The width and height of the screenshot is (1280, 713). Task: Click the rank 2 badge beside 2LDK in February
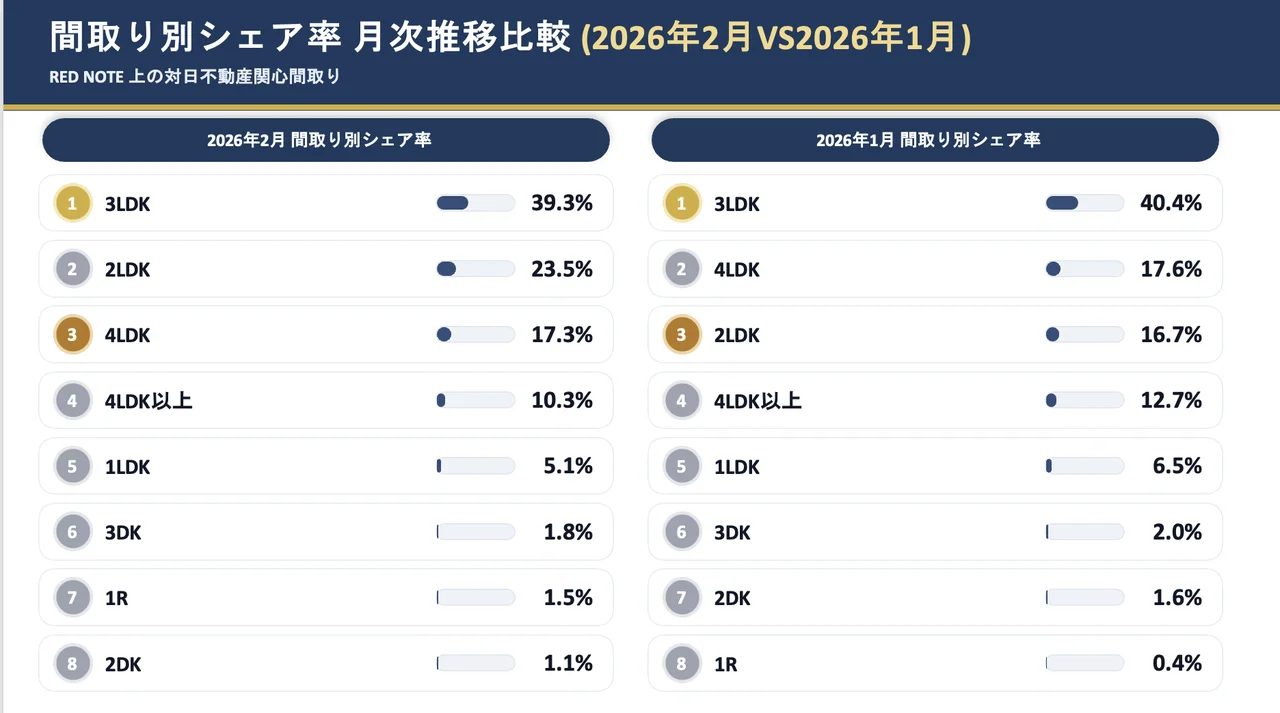pos(72,269)
